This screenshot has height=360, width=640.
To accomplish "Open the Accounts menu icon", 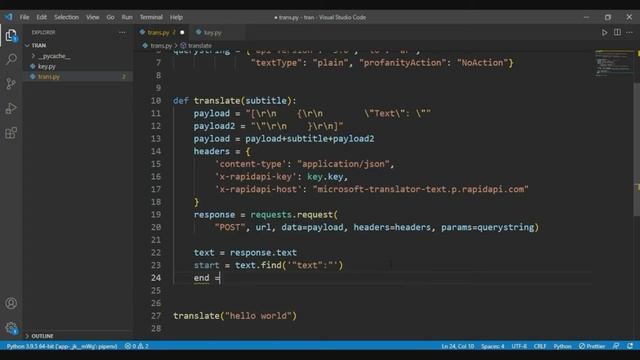I will pos(11,303).
